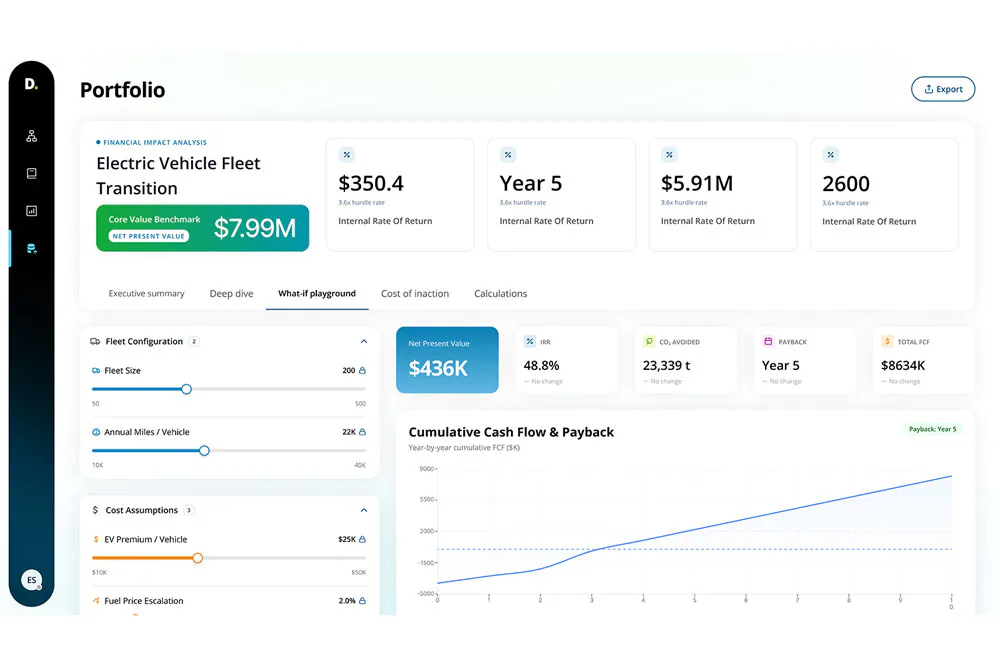Click the Annual Miles value 22K
The image size is (1000, 667).
349,432
